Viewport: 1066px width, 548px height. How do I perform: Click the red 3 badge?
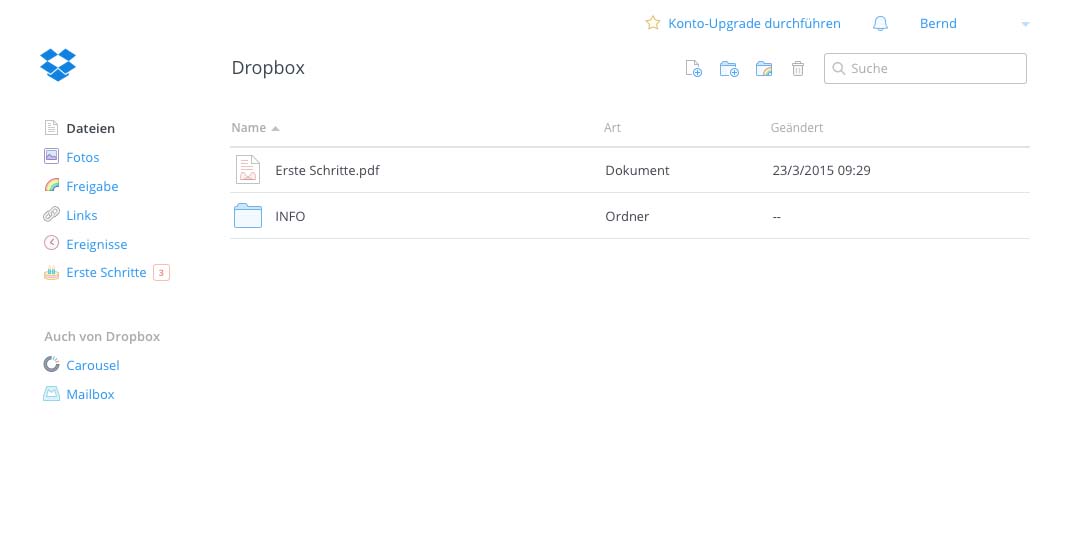[161, 273]
